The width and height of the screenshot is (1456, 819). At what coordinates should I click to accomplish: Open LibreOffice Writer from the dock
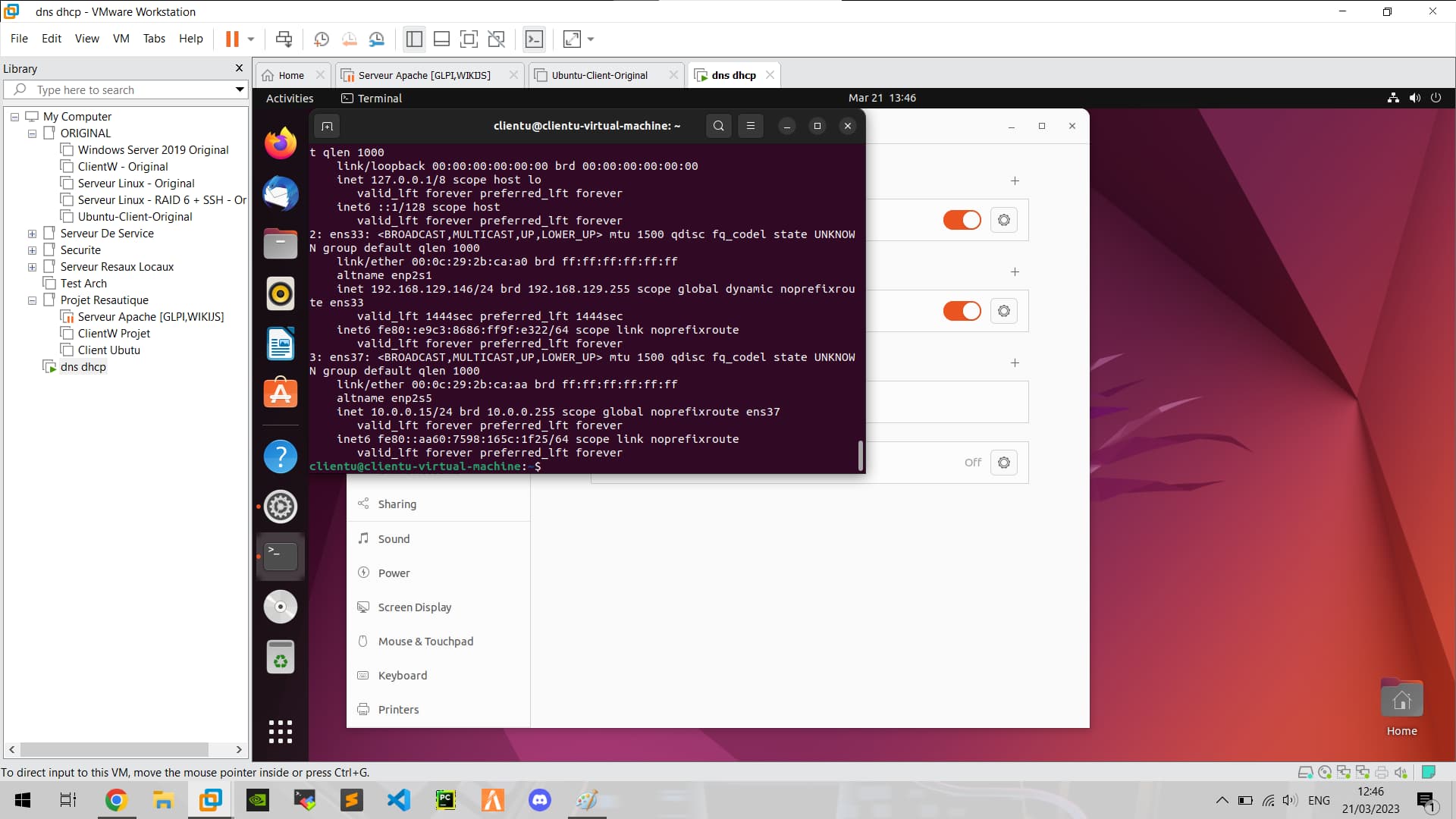coord(281,344)
